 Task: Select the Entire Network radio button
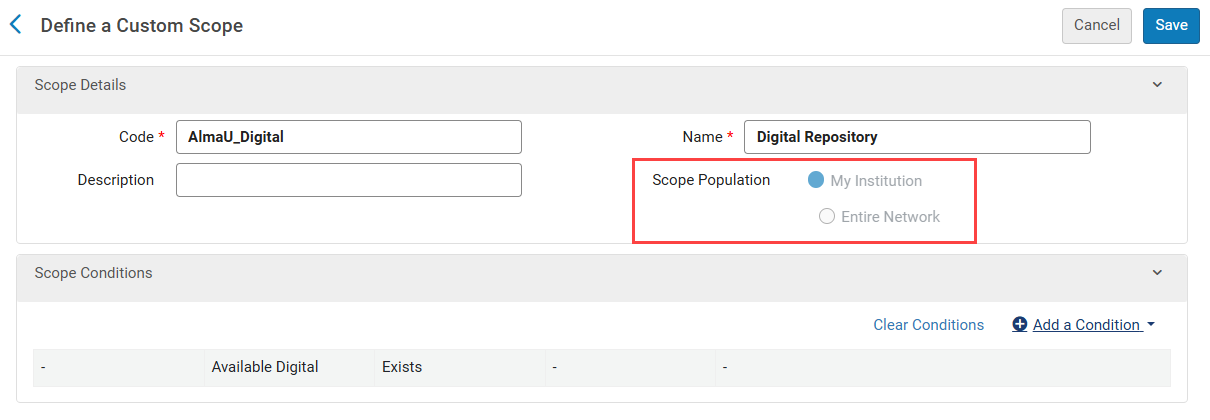[x=827, y=216]
